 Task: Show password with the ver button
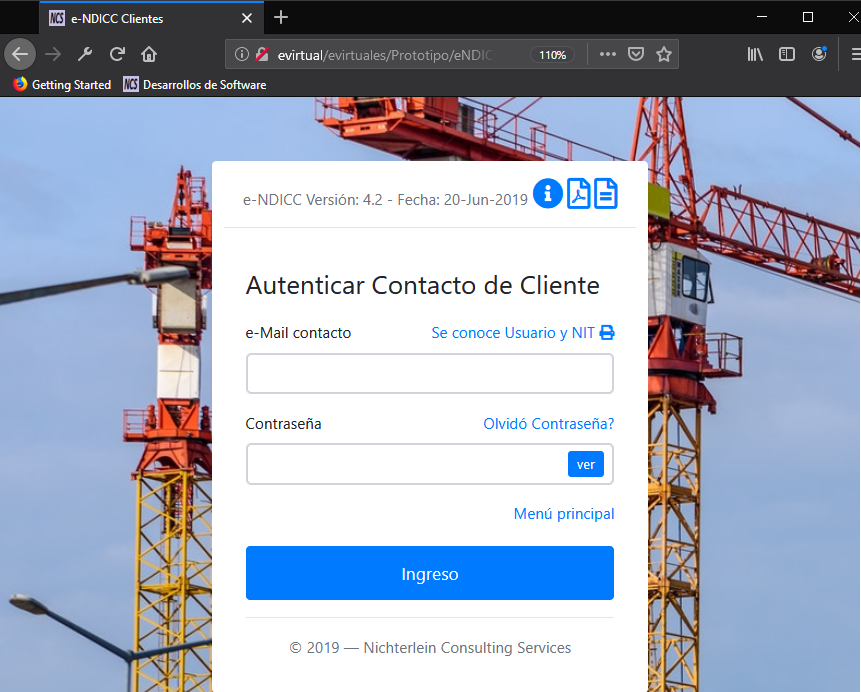tap(586, 464)
